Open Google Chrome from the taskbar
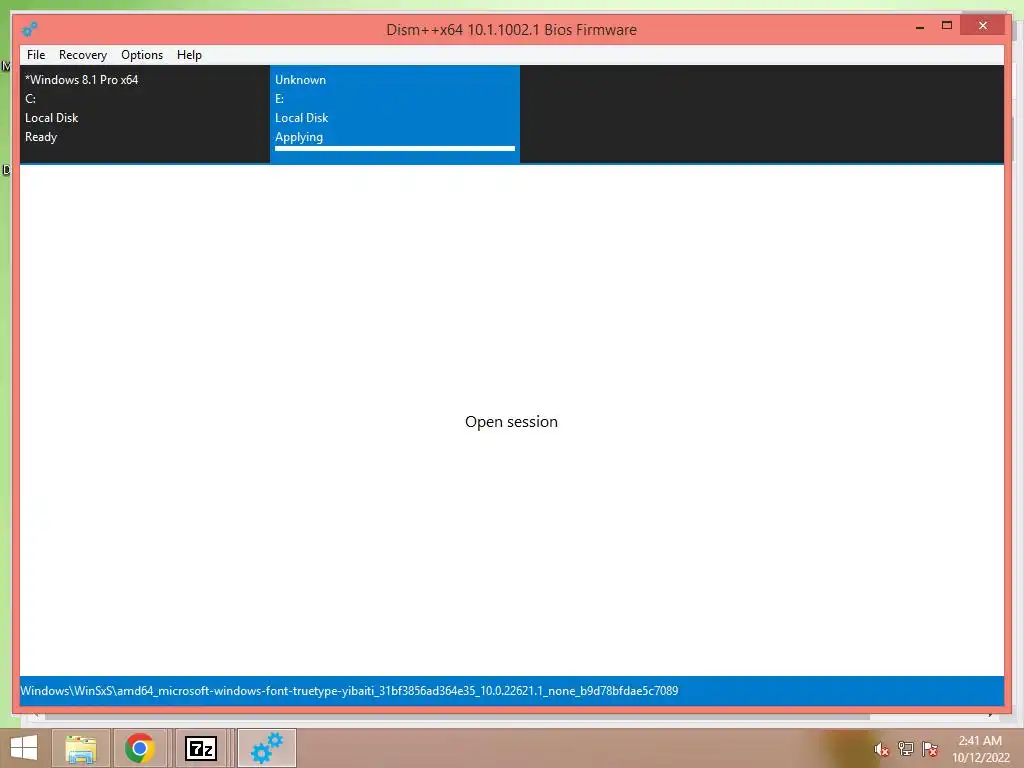The width and height of the screenshot is (1024, 768). tap(139, 748)
